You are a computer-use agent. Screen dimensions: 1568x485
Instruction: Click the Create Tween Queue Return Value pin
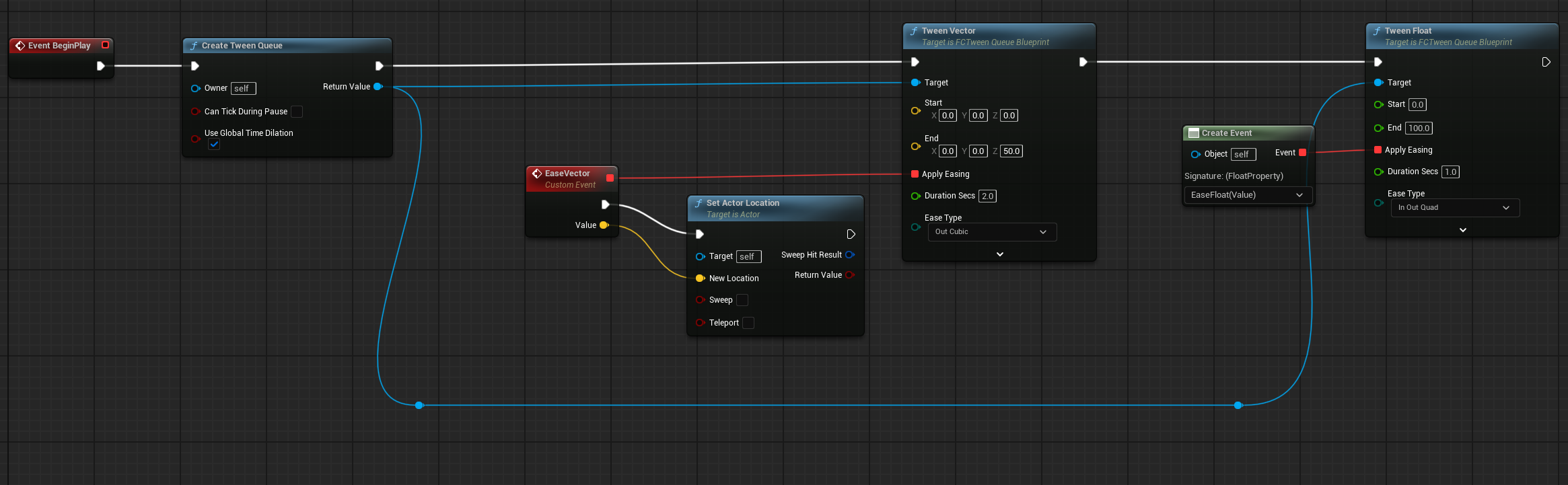click(x=378, y=87)
